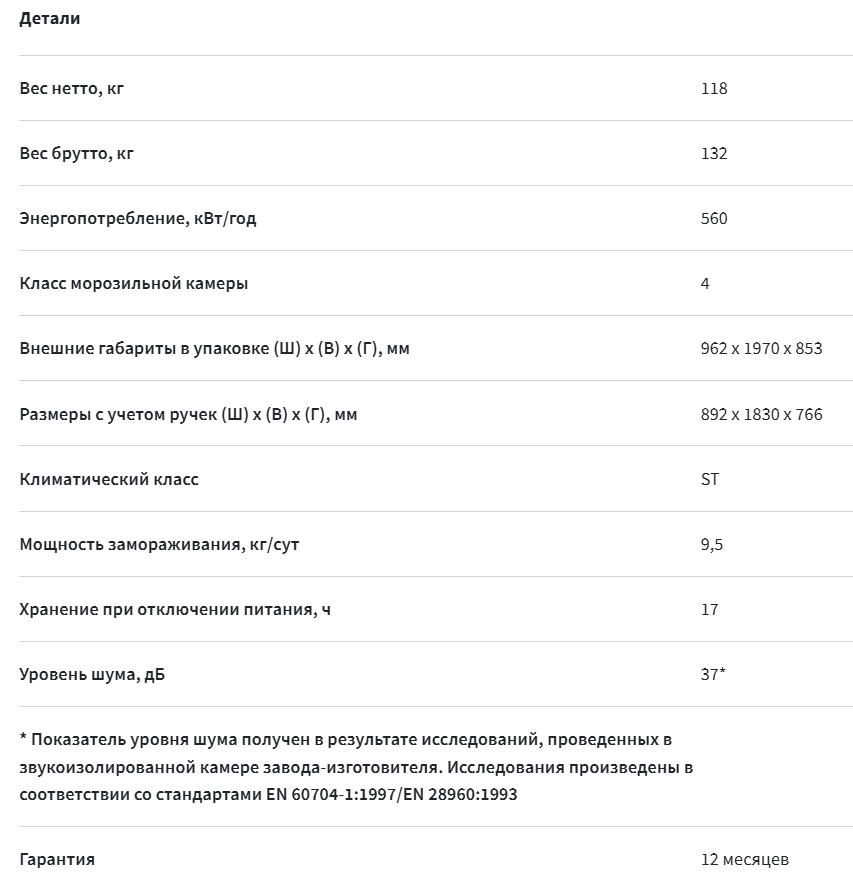
Task: Click the Класс морозильной камеры label
Action: coord(133,283)
